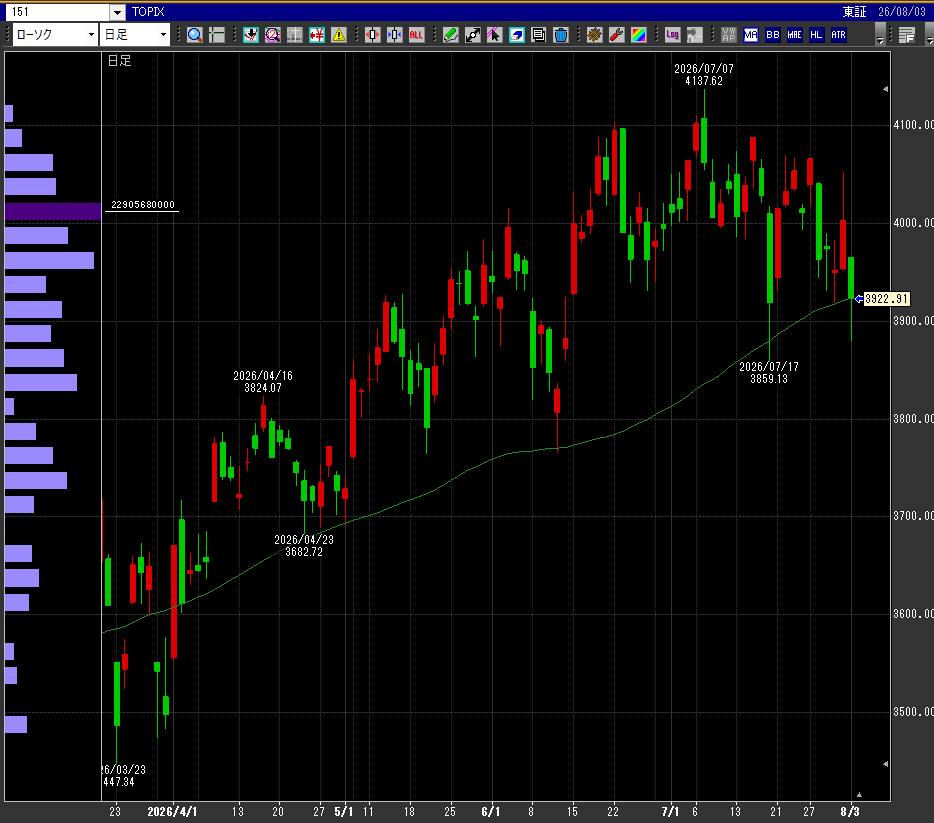Toggle the MAE envelope indicator

(x=795, y=35)
